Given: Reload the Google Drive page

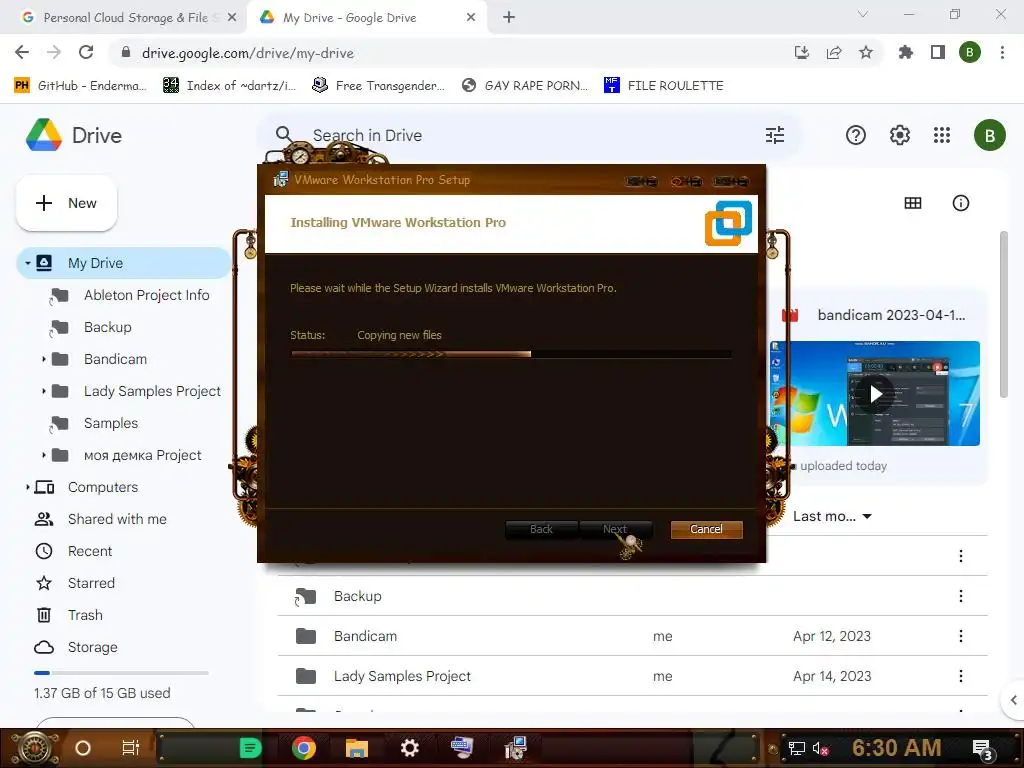Looking at the screenshot, I should click(86, 52).
